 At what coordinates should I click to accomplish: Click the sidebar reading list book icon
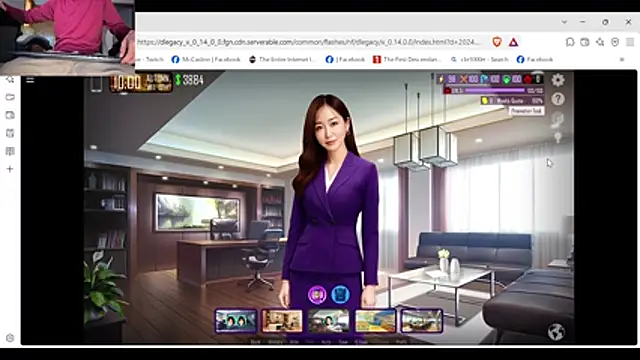[x=10, y=151]
